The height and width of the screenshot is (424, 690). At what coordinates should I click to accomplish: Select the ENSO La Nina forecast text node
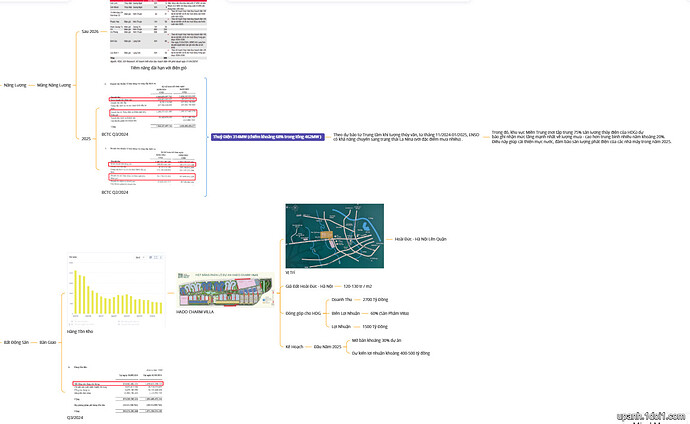(x=406, y=137)
